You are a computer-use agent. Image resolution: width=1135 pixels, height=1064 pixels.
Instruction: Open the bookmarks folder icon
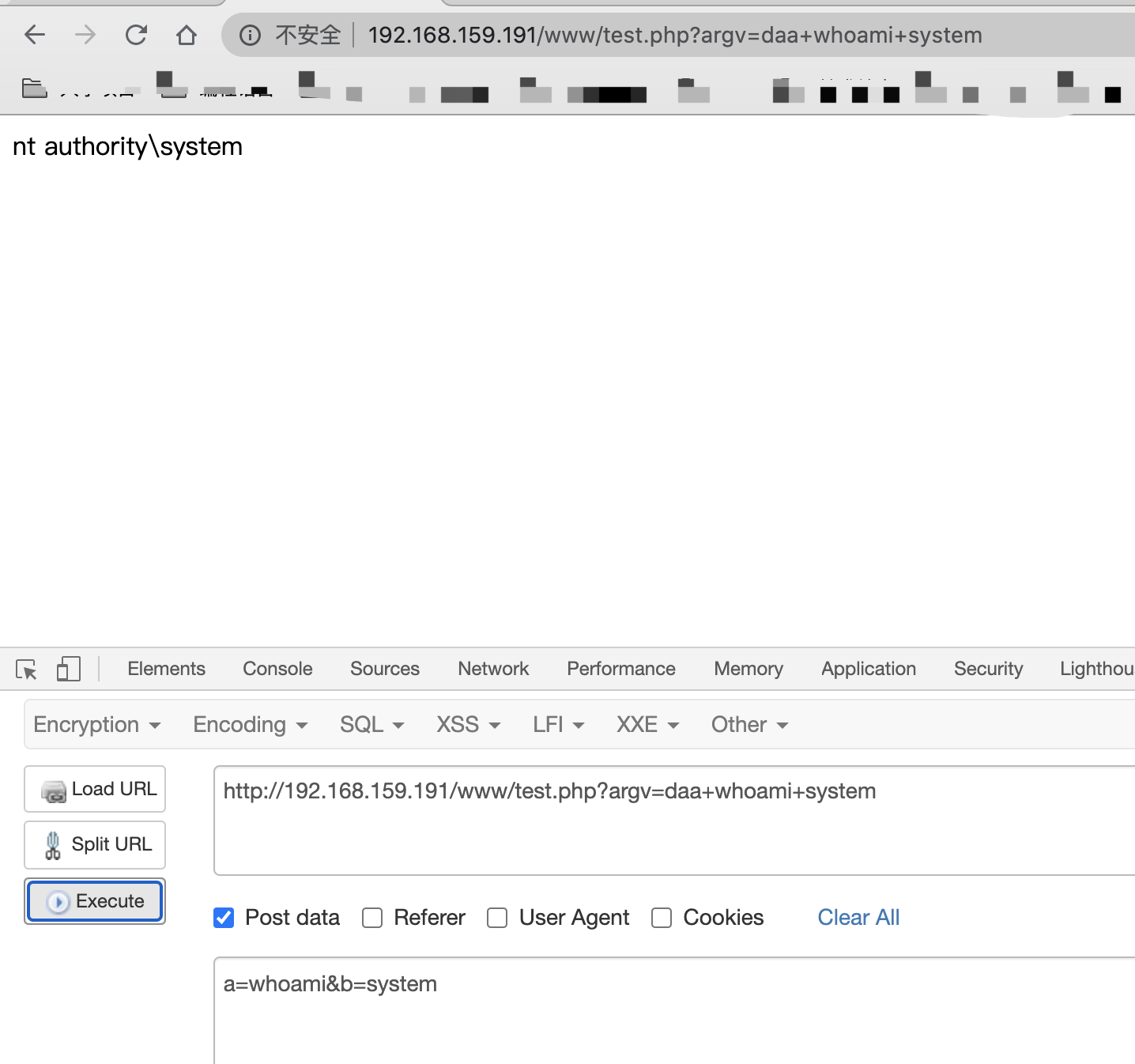pyautogui.click(x=34, y=89)
